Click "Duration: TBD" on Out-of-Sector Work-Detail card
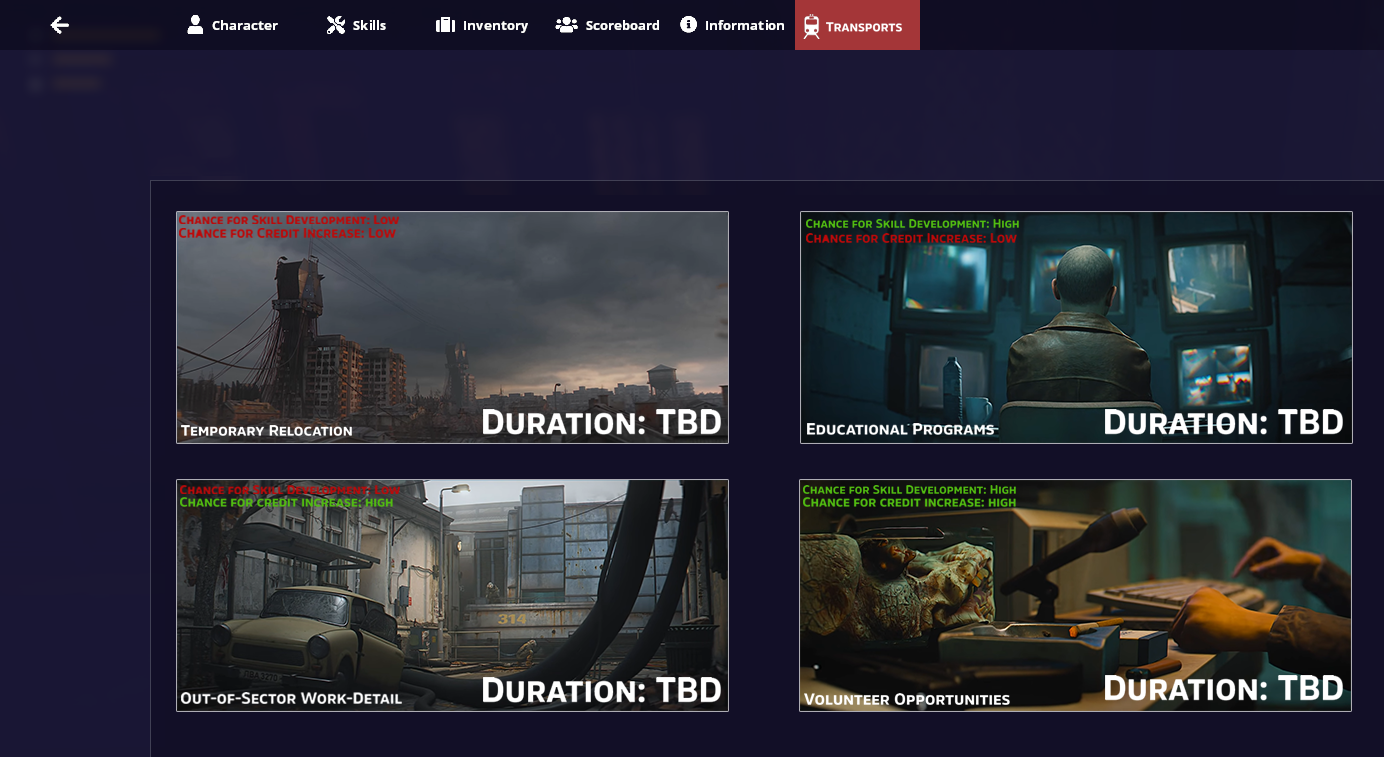This screenshot has width=1384, height=757. point(601,689)
